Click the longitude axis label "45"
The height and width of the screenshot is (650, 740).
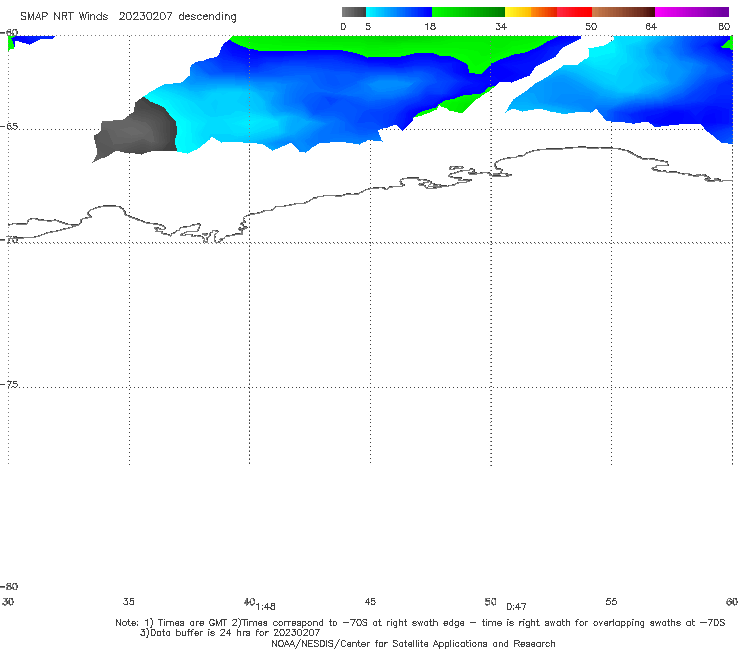(x=370, y=601)
